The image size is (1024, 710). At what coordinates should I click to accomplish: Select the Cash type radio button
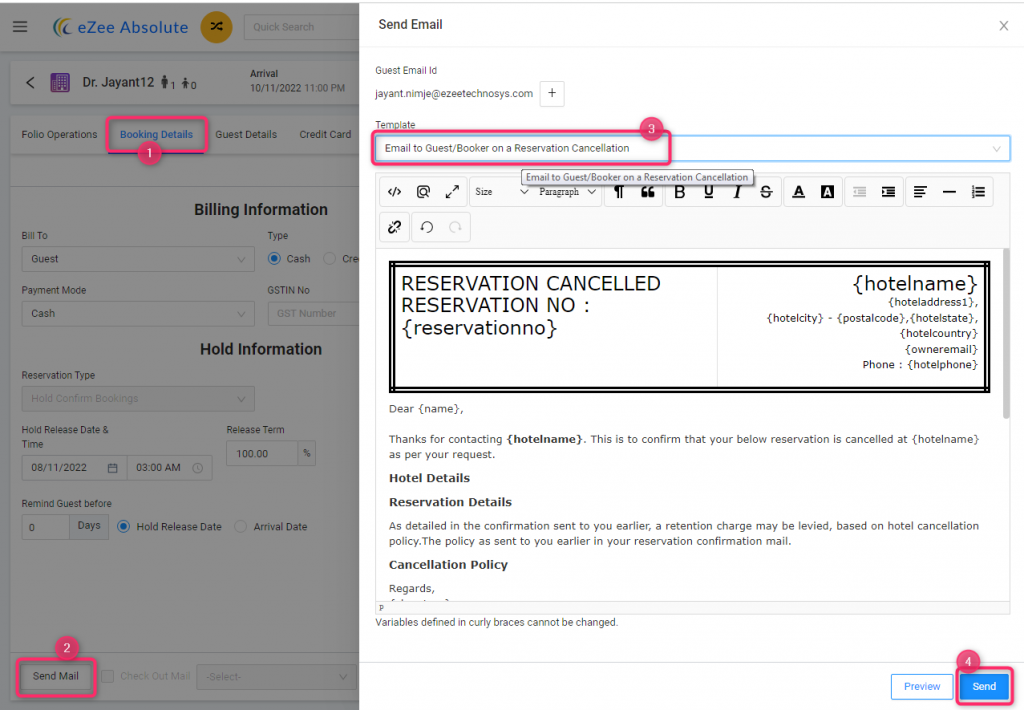point(274,259)
